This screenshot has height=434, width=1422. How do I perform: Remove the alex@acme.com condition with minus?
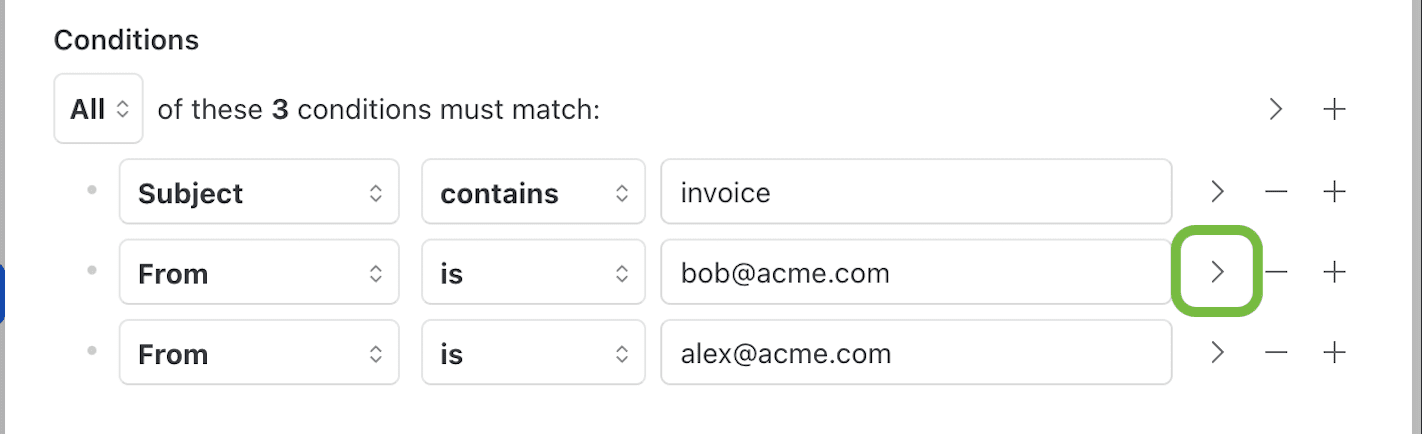pos(1276,353)
